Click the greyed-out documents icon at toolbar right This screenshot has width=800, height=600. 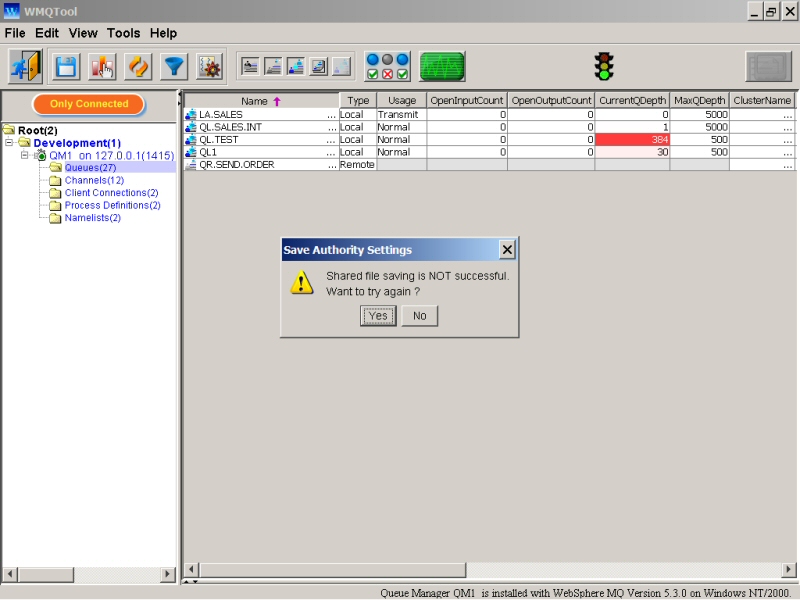click(768, 66)
